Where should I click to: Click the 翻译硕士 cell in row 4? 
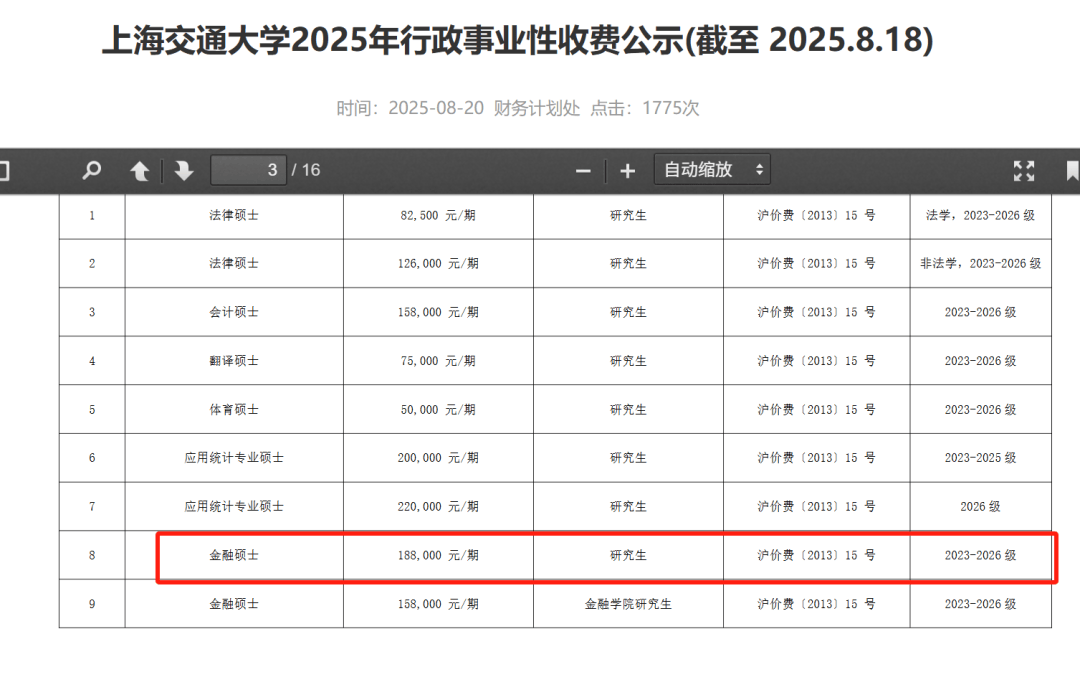[234, 361]
